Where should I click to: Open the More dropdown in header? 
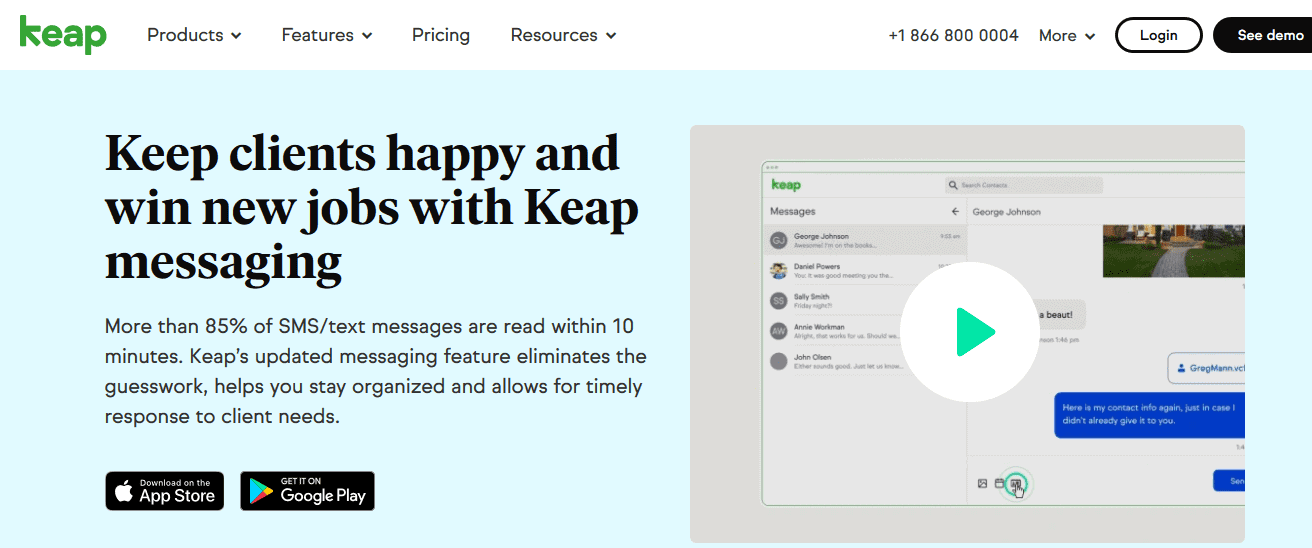(1067, 35)
